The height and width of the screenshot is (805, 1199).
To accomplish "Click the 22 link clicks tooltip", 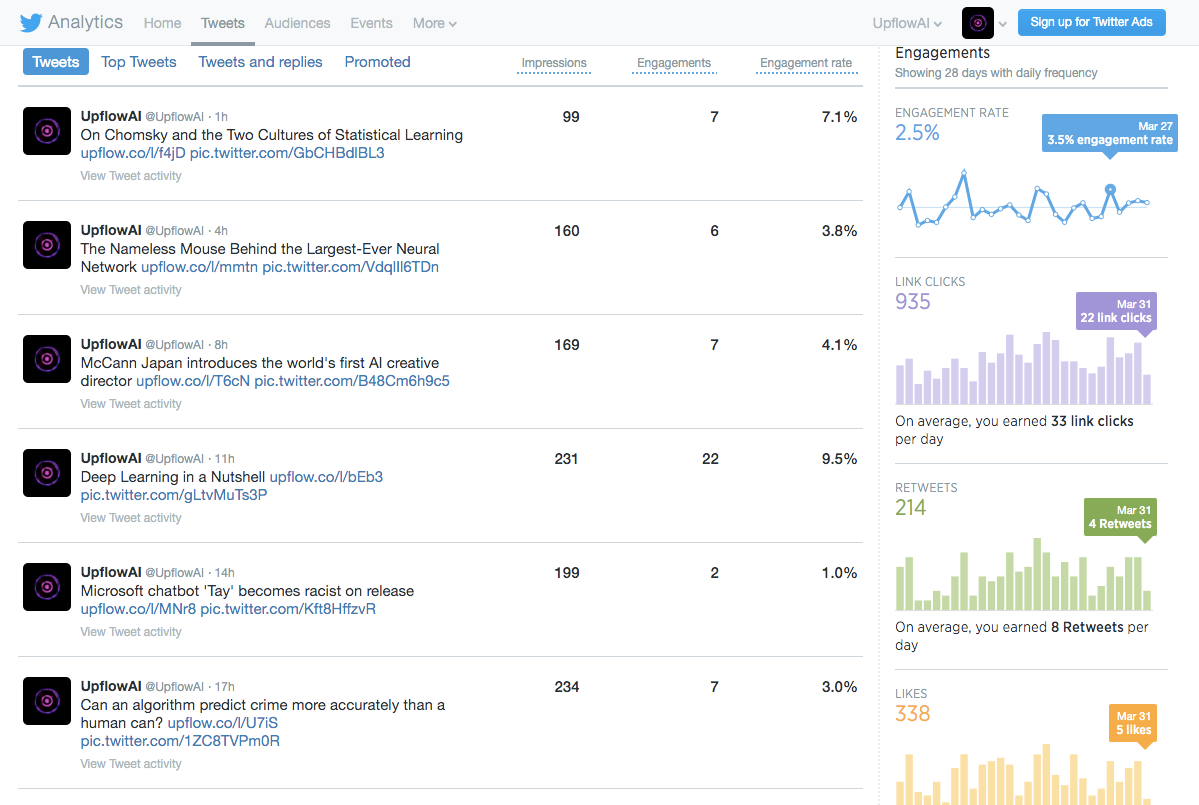I will pos(1116,310).
